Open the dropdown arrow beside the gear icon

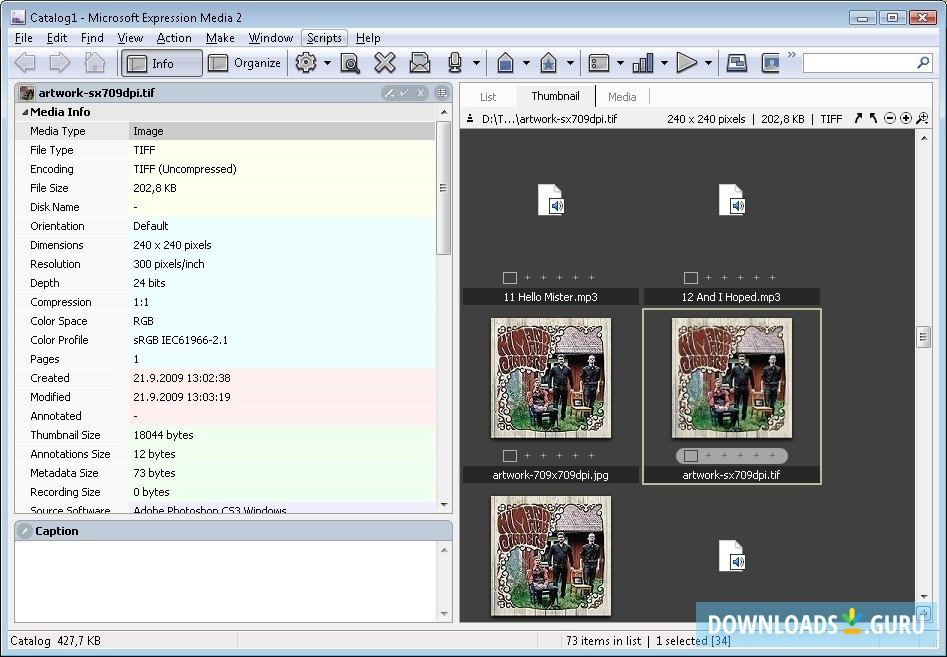pyautogui.click(x=327, y=63)
